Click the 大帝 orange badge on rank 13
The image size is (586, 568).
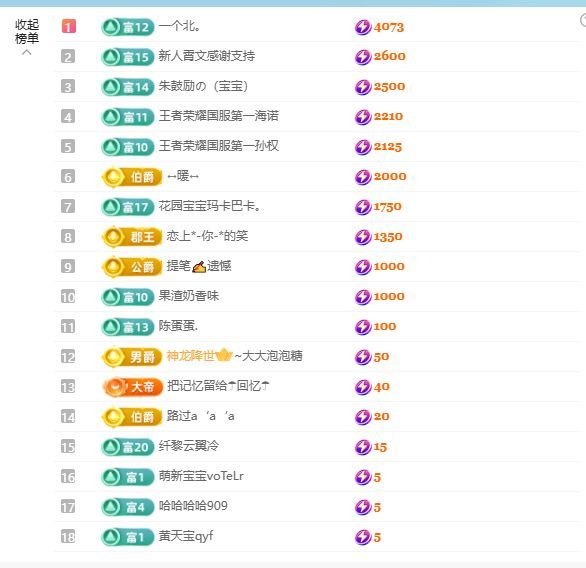tap(133, 387)
